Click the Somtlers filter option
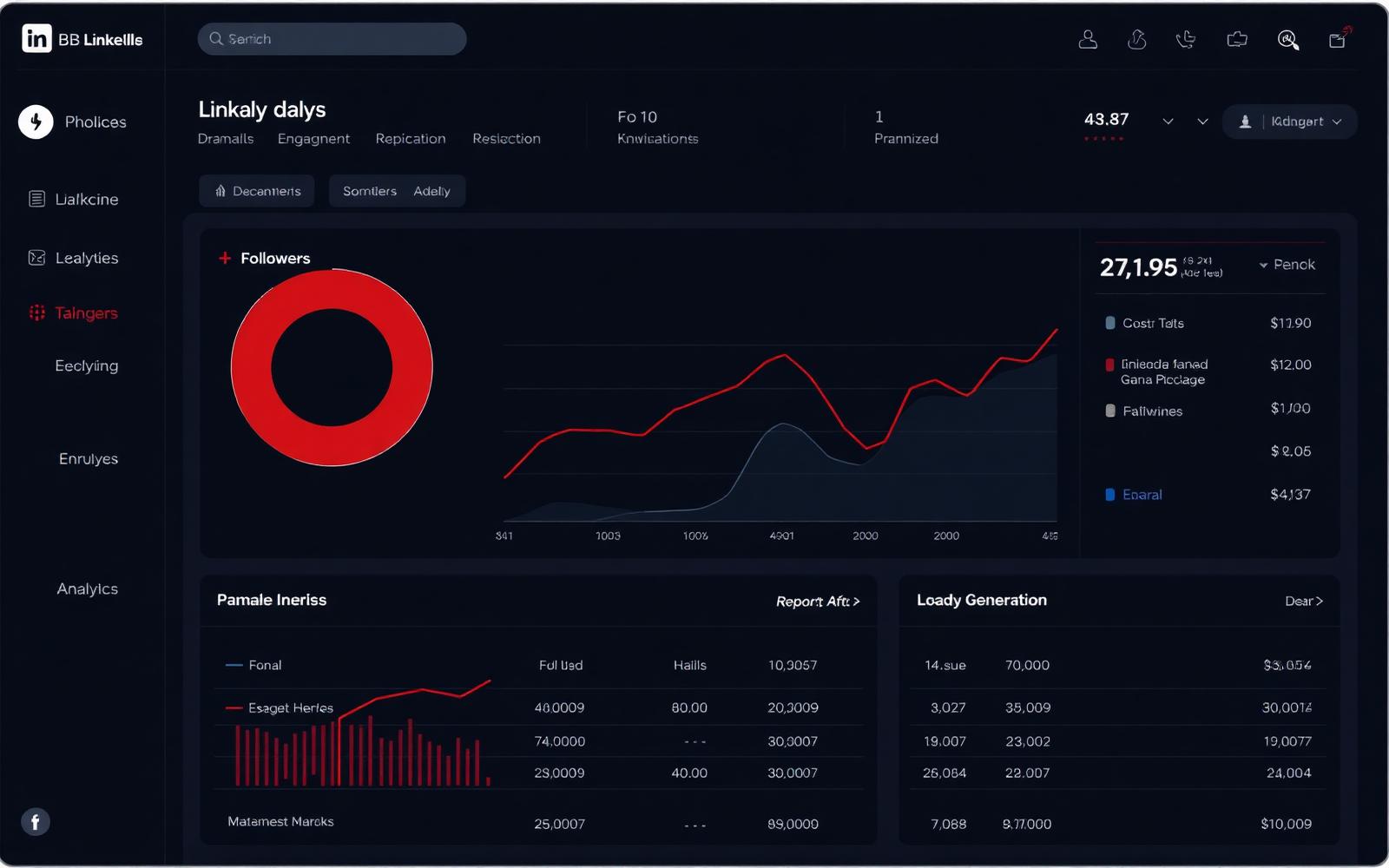Viewport: 1389px width, 868px height. [x=370, y=191]
